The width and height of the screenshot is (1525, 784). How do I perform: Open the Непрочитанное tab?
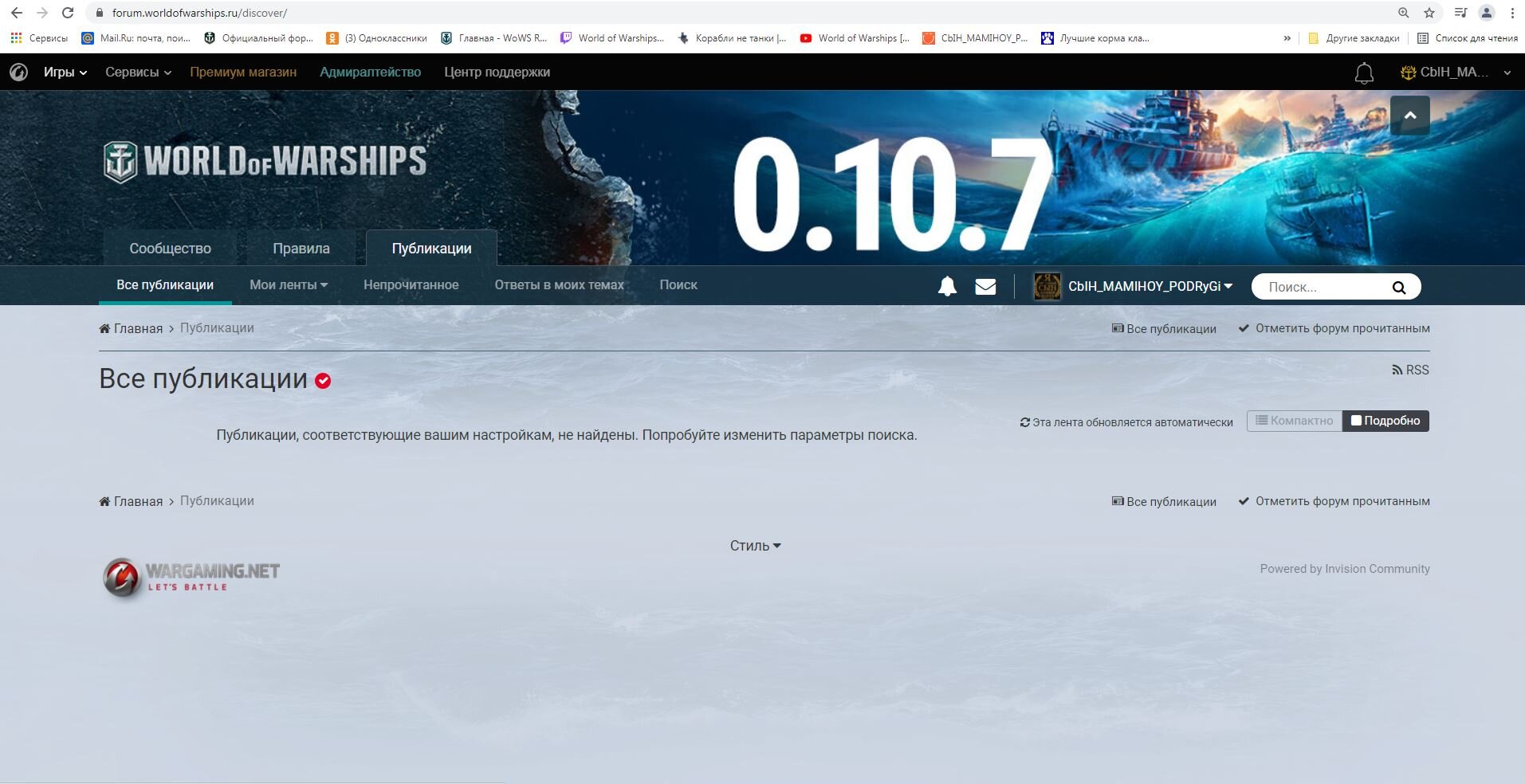[411, 285]
